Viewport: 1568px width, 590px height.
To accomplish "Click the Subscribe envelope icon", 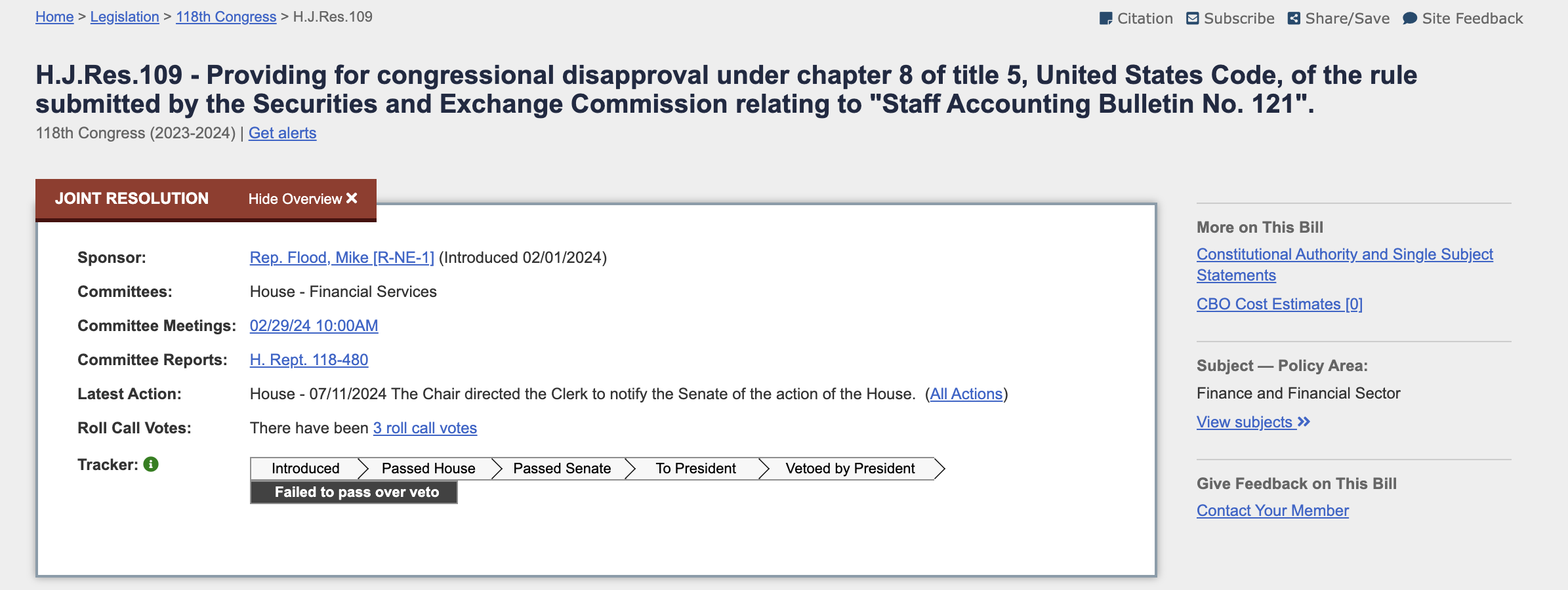I will (1192, 18).
